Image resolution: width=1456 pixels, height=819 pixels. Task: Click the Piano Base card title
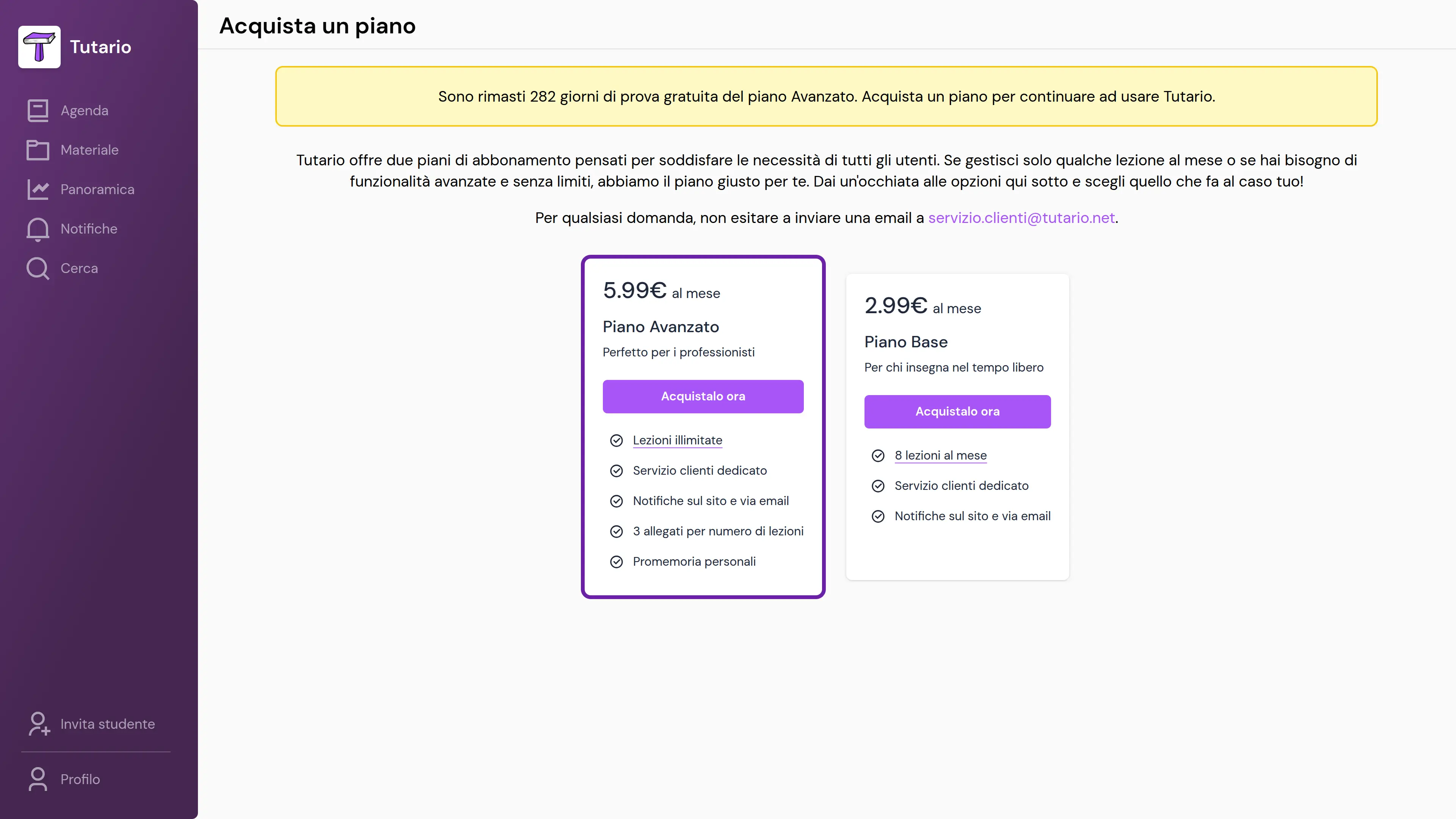tap(905, 342)
